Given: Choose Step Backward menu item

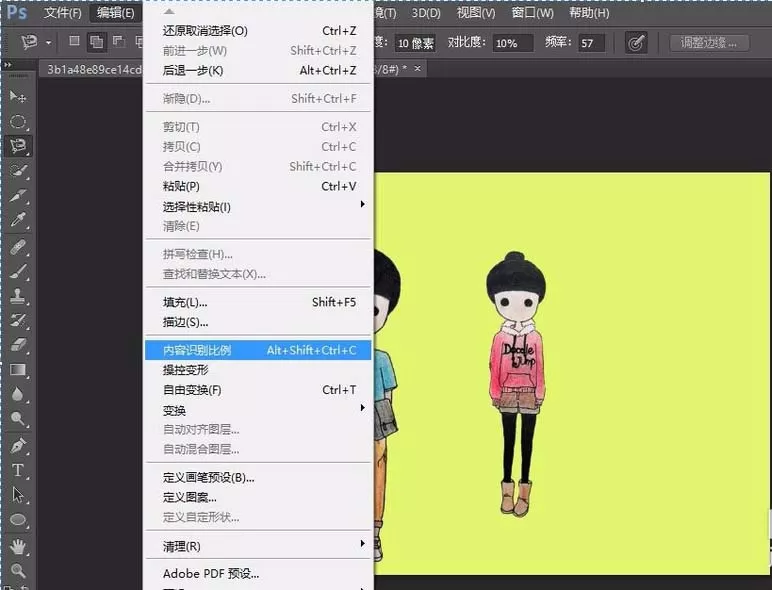Looking at the screenshot, I should click(x=258, y=70).
